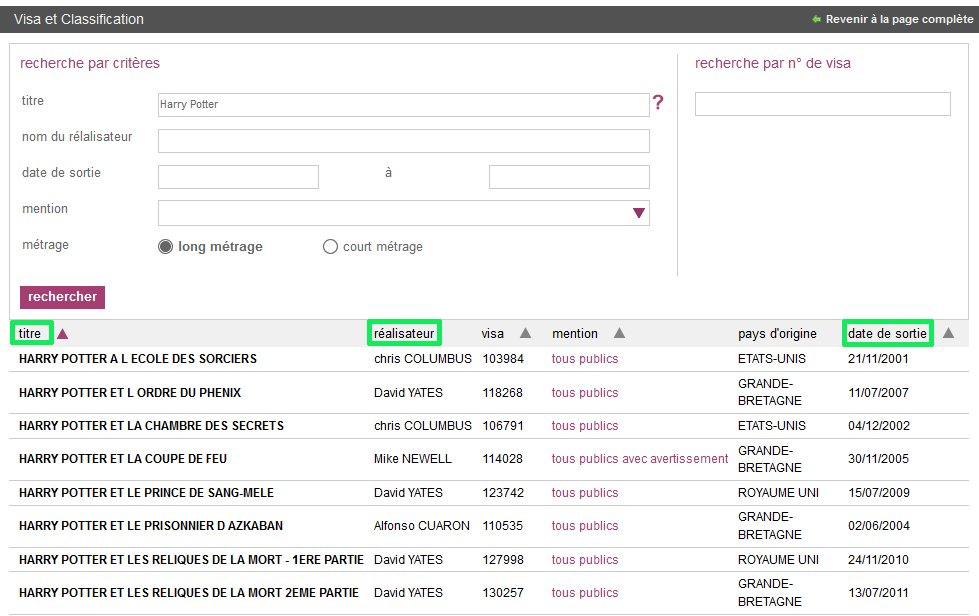Click the réalisateur column header
This screenshot has height=616, width=979.
[404, 333]
